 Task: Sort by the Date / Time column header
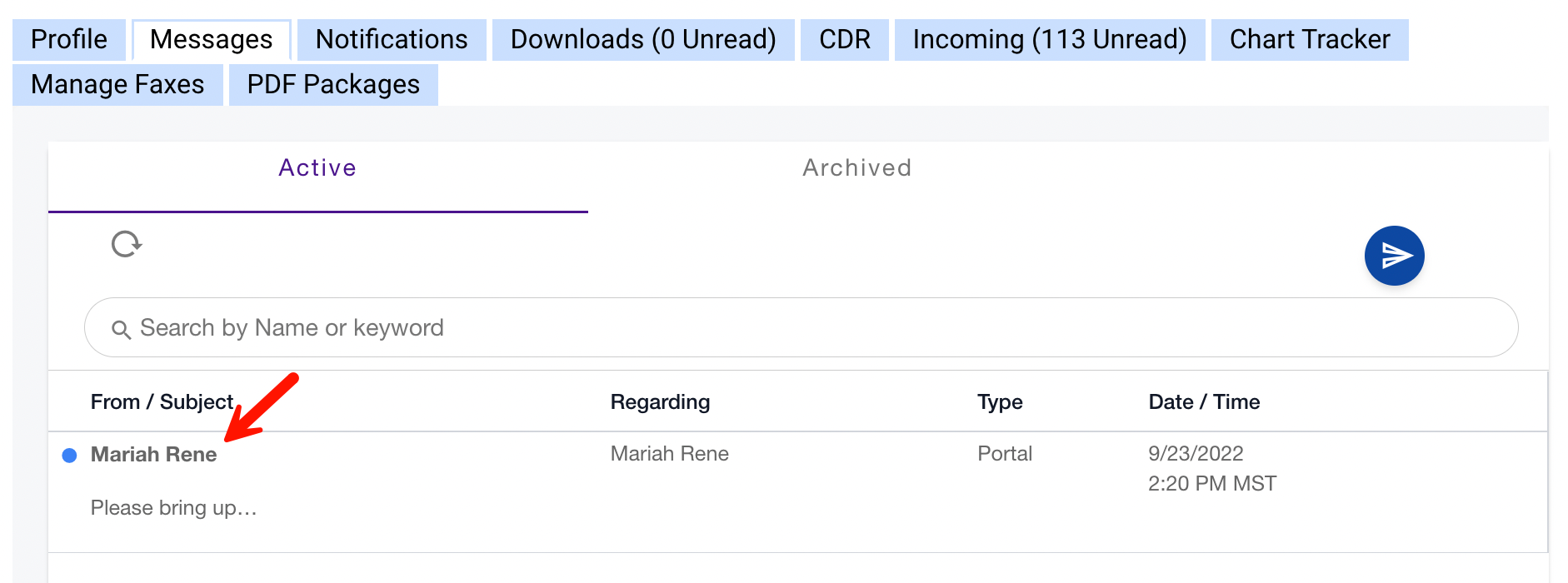point(1203,401)
